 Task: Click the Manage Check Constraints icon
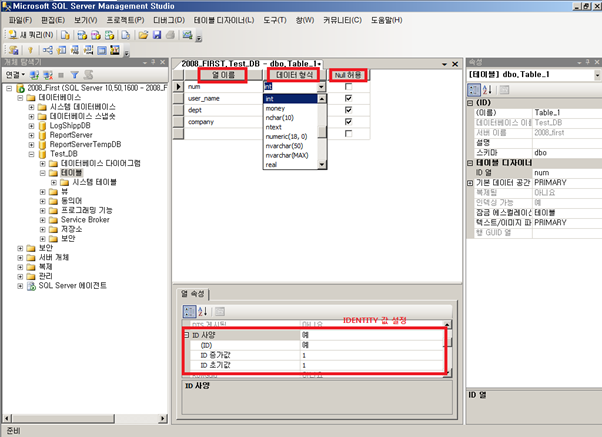tap(102, 50)
